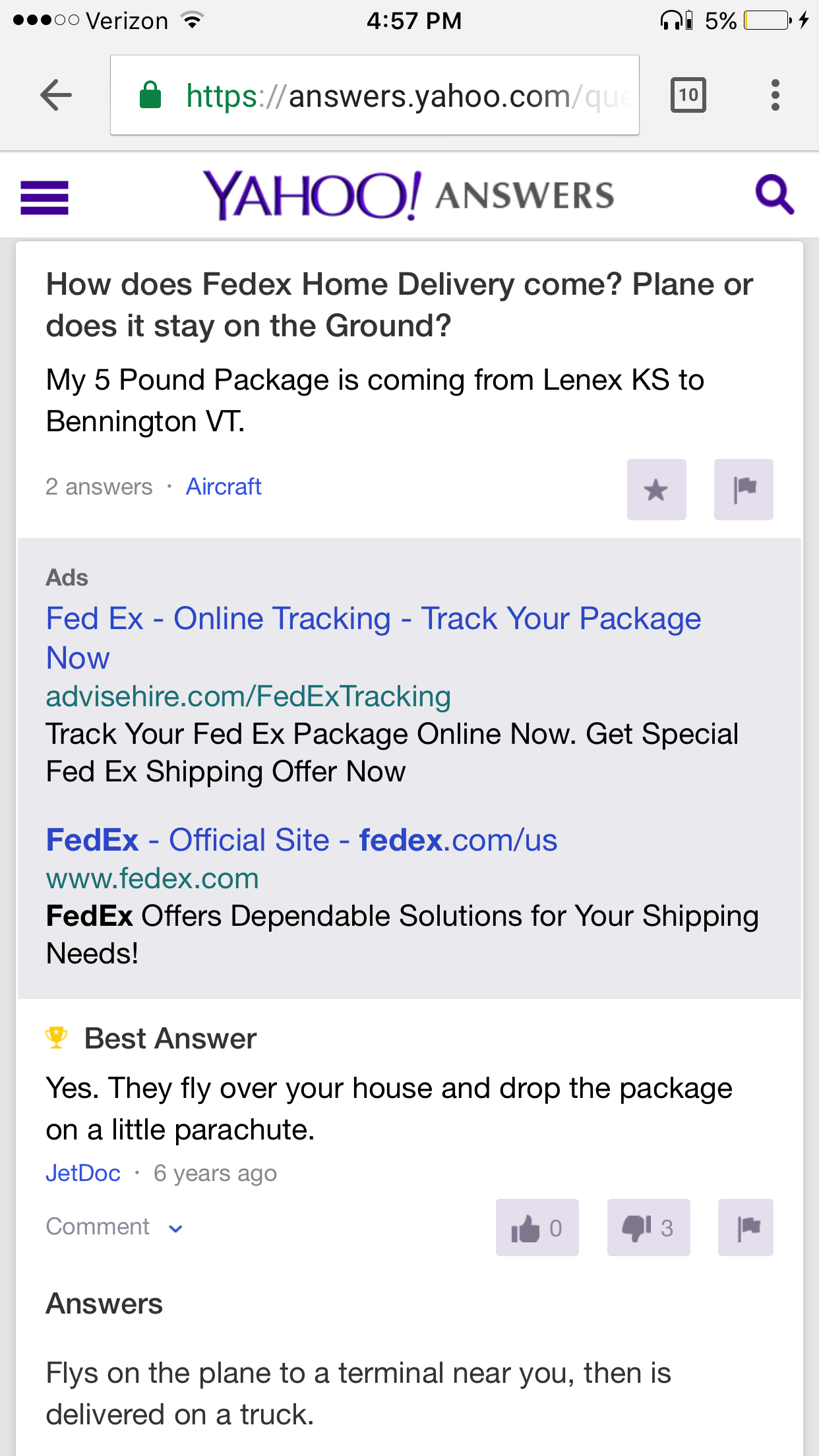
Task: Open the www.fedex.com green URL
Action: pyautogui.click(x=152, y=878)
